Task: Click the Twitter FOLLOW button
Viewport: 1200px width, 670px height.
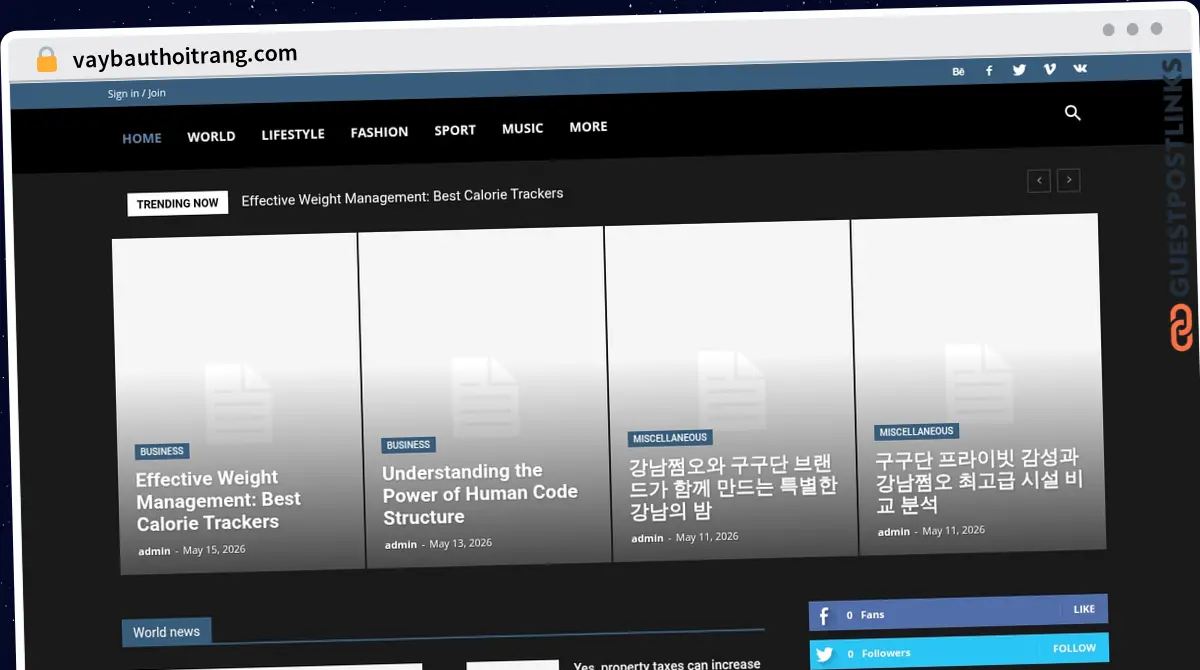Action: 1074,648
